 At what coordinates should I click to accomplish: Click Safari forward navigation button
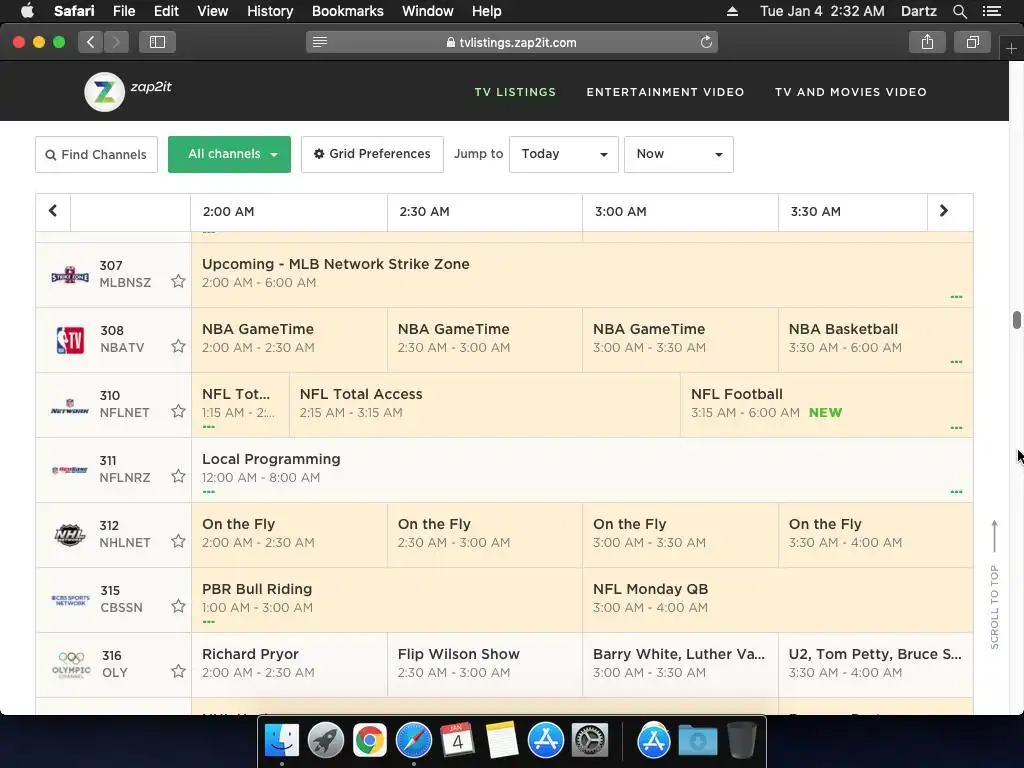(116, 42)
